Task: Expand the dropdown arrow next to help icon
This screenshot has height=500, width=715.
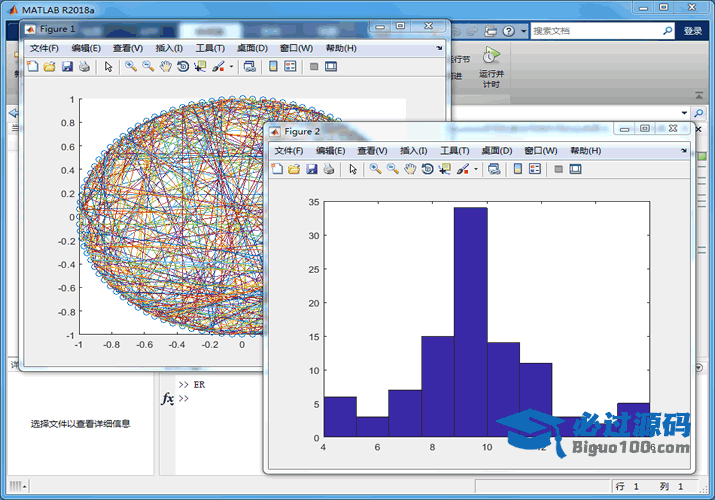Action: 523,31
